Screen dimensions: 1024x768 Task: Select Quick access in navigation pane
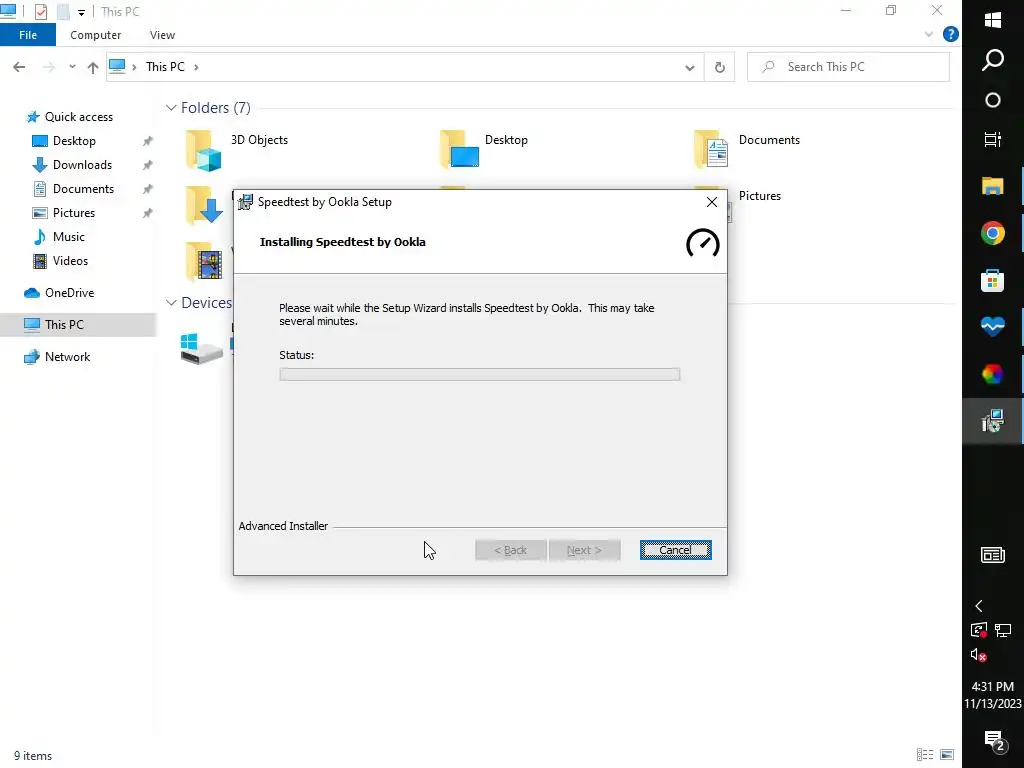point(78,117)
